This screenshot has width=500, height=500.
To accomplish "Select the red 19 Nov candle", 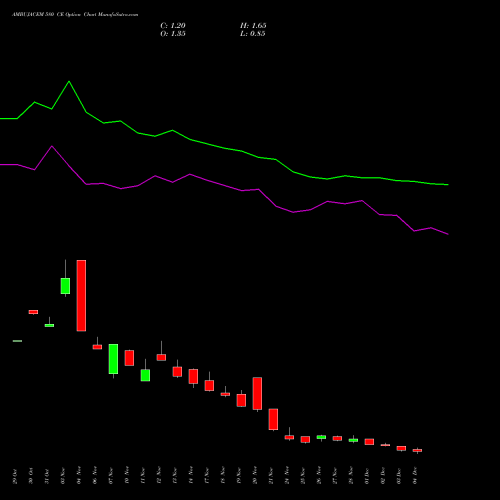I will [x=241, y=400].
